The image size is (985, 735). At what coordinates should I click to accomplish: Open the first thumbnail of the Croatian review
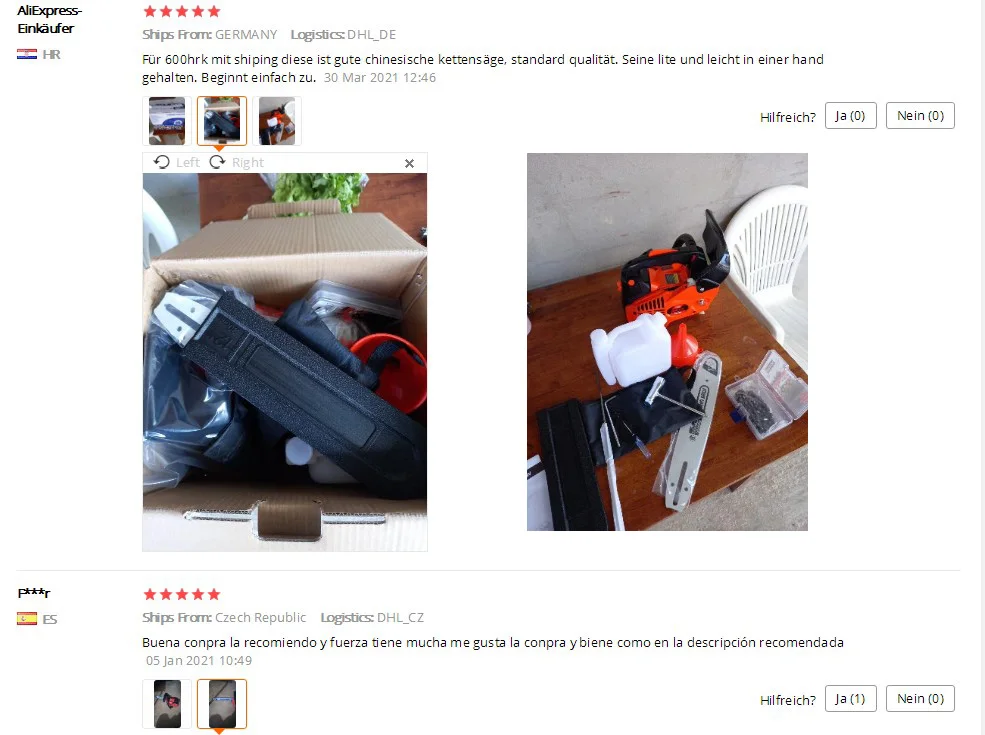[166, 121]
